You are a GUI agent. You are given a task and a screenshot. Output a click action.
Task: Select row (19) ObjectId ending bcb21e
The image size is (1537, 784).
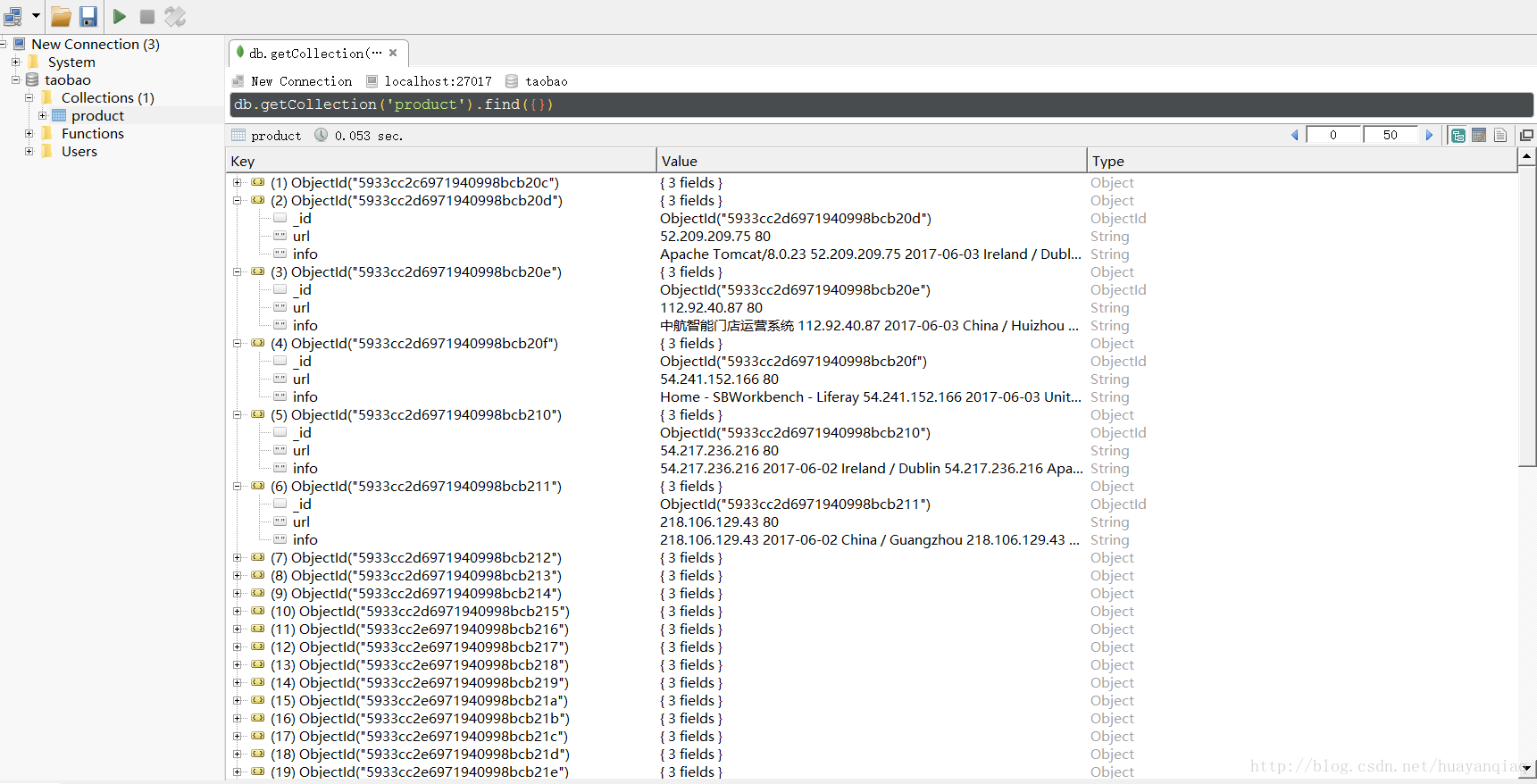click(x=419, y=771)
